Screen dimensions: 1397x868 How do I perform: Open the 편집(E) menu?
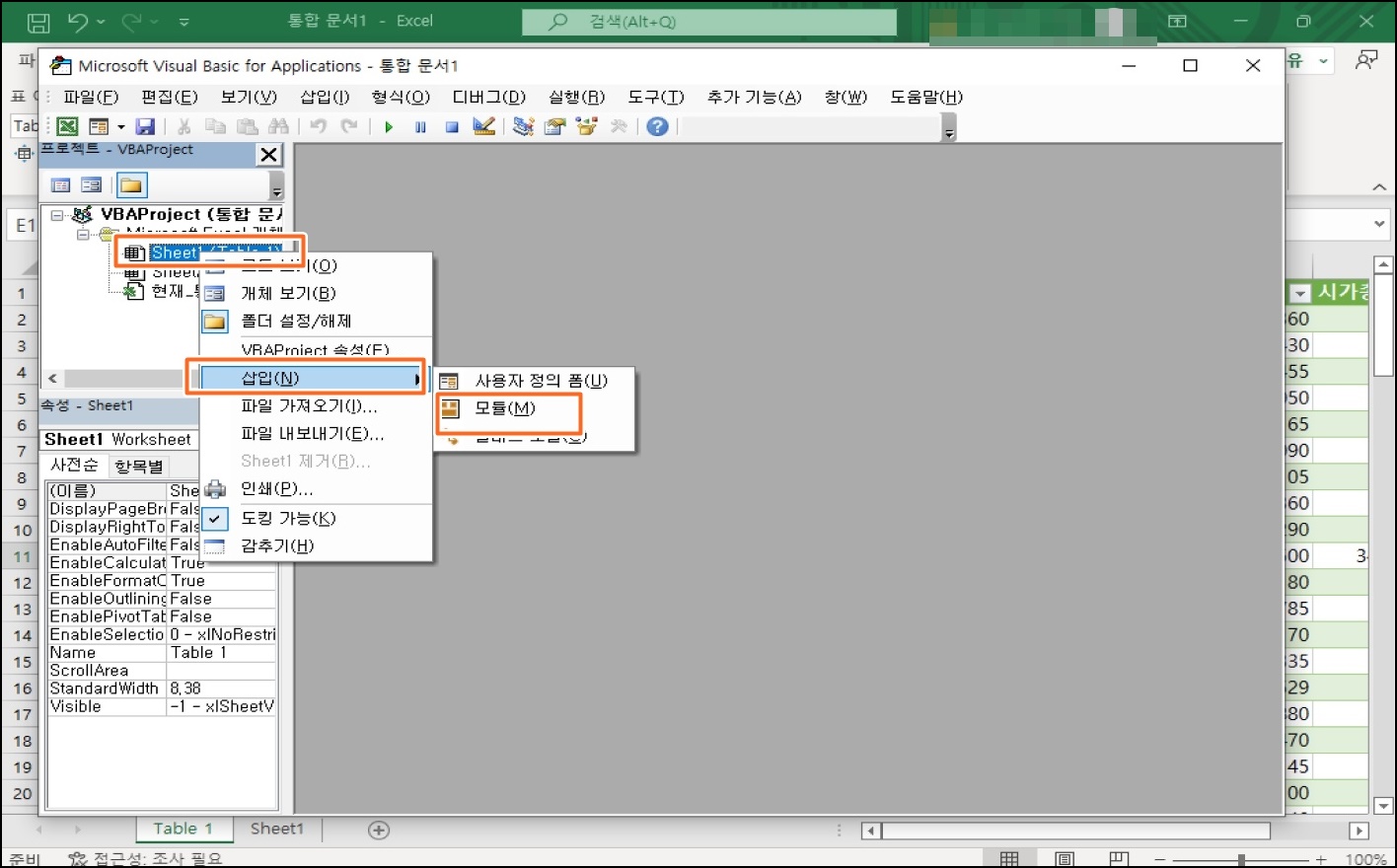pyautogui.click(x=170, y=97)
